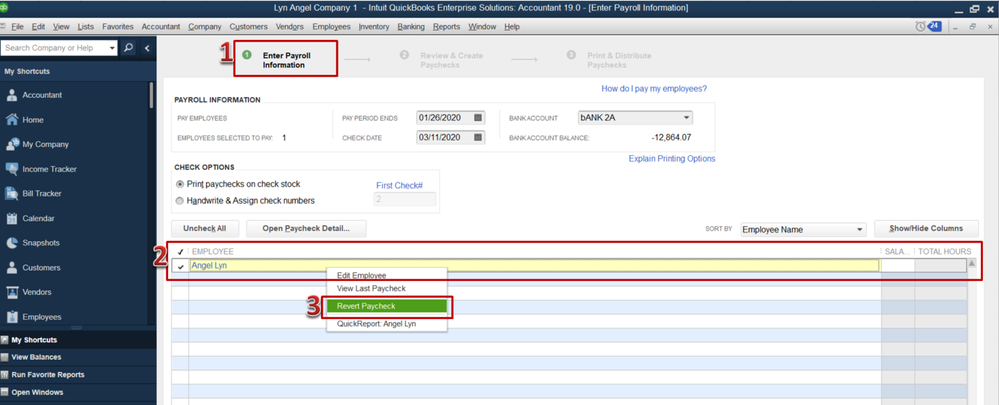999x405 pixels.
Task: Click the EMPLOYEE column header
Action: click(213, 252)
